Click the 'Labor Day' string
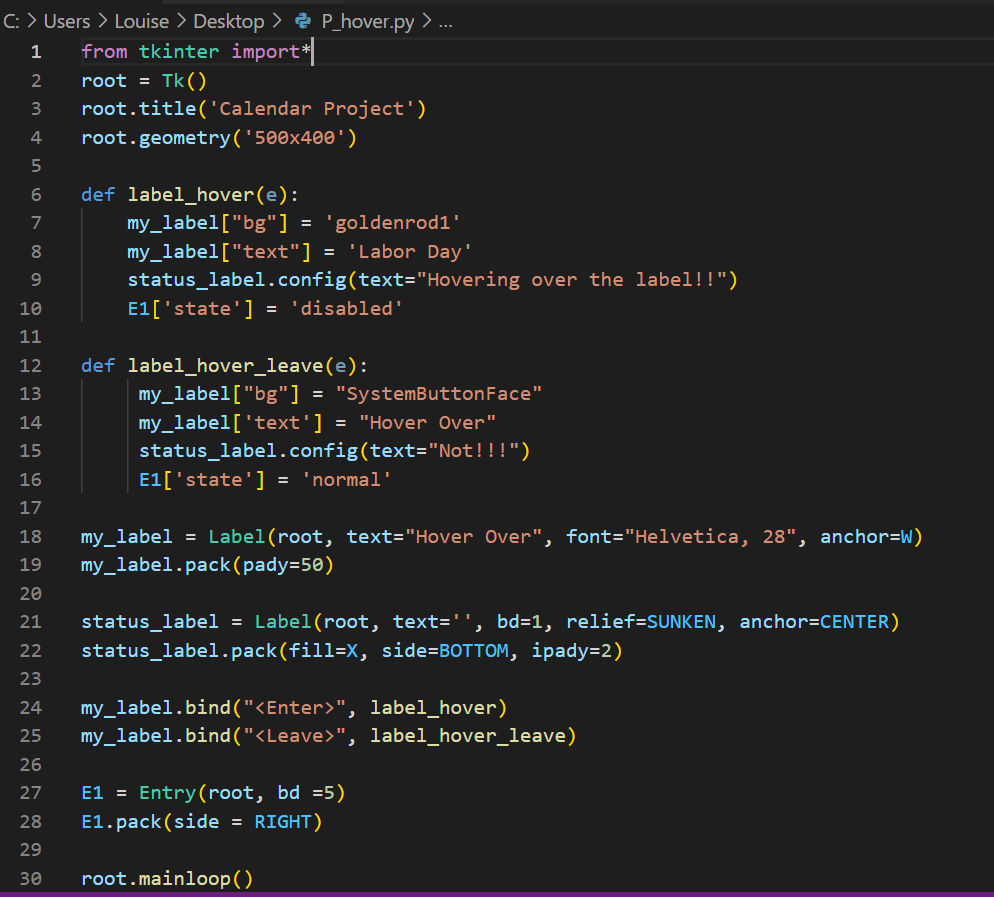 coord(410,252)
